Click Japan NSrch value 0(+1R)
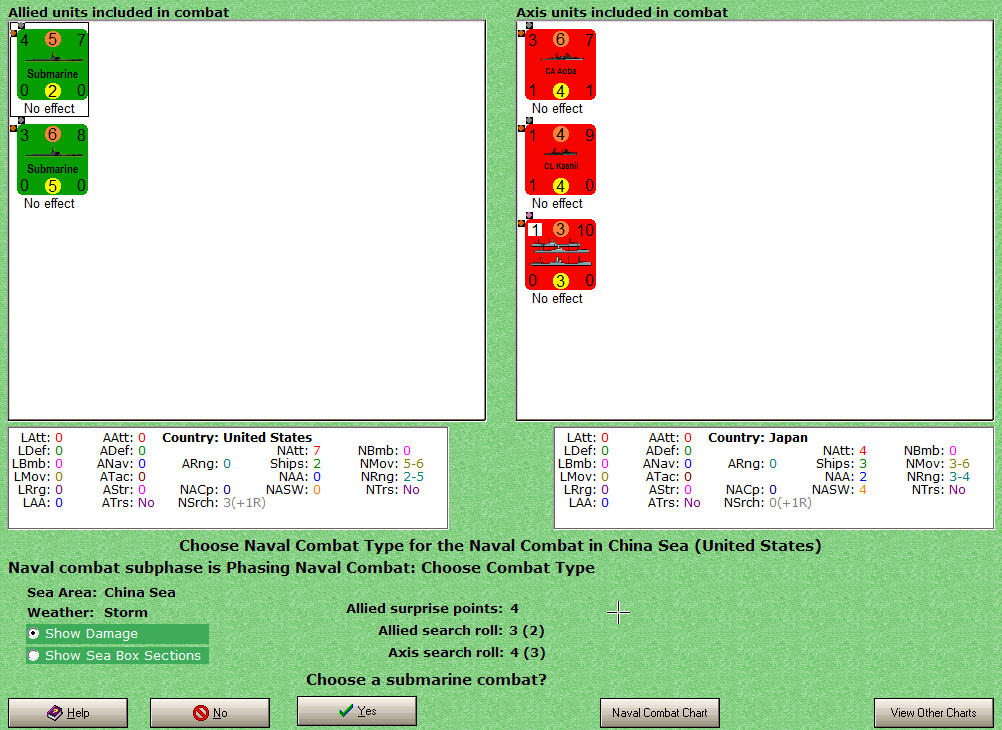This screenshot has width=1002, height=730. (x=790, y=503)
